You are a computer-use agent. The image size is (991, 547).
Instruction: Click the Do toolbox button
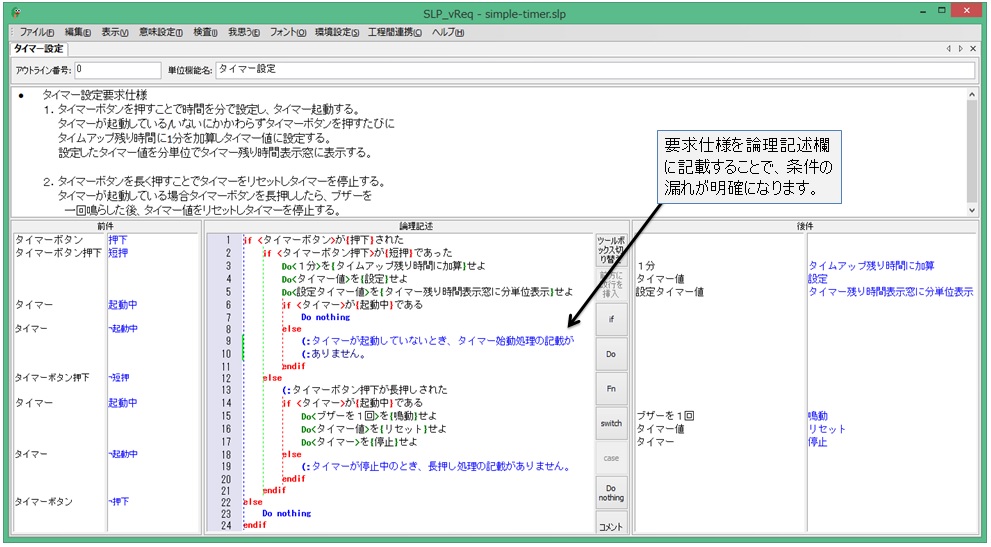coord(611,354)
